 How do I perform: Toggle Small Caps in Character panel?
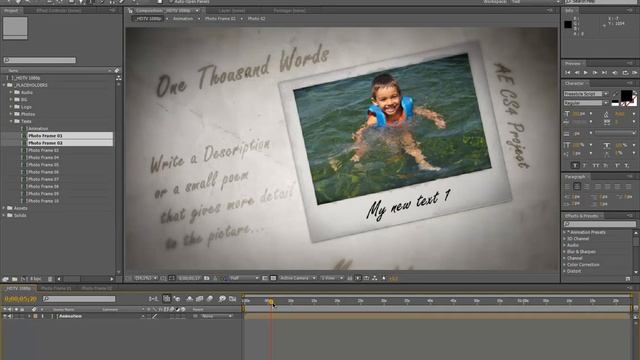click(606, 165)
